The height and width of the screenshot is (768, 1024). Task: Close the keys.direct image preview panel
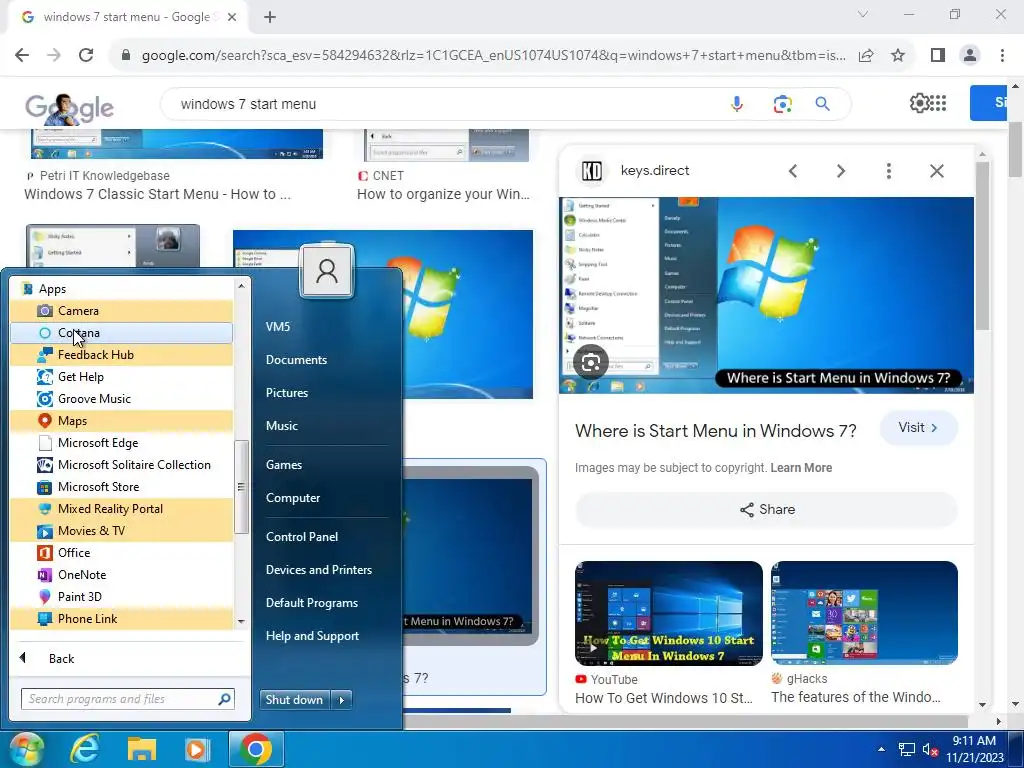click(937, 171)
